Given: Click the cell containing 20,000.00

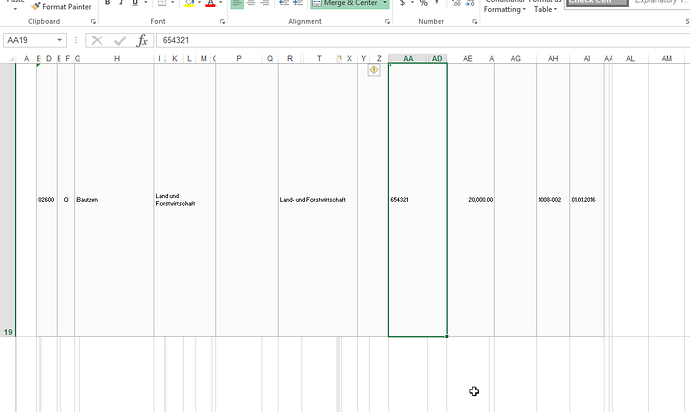Looking at the screenshot, I should [471, 200].
